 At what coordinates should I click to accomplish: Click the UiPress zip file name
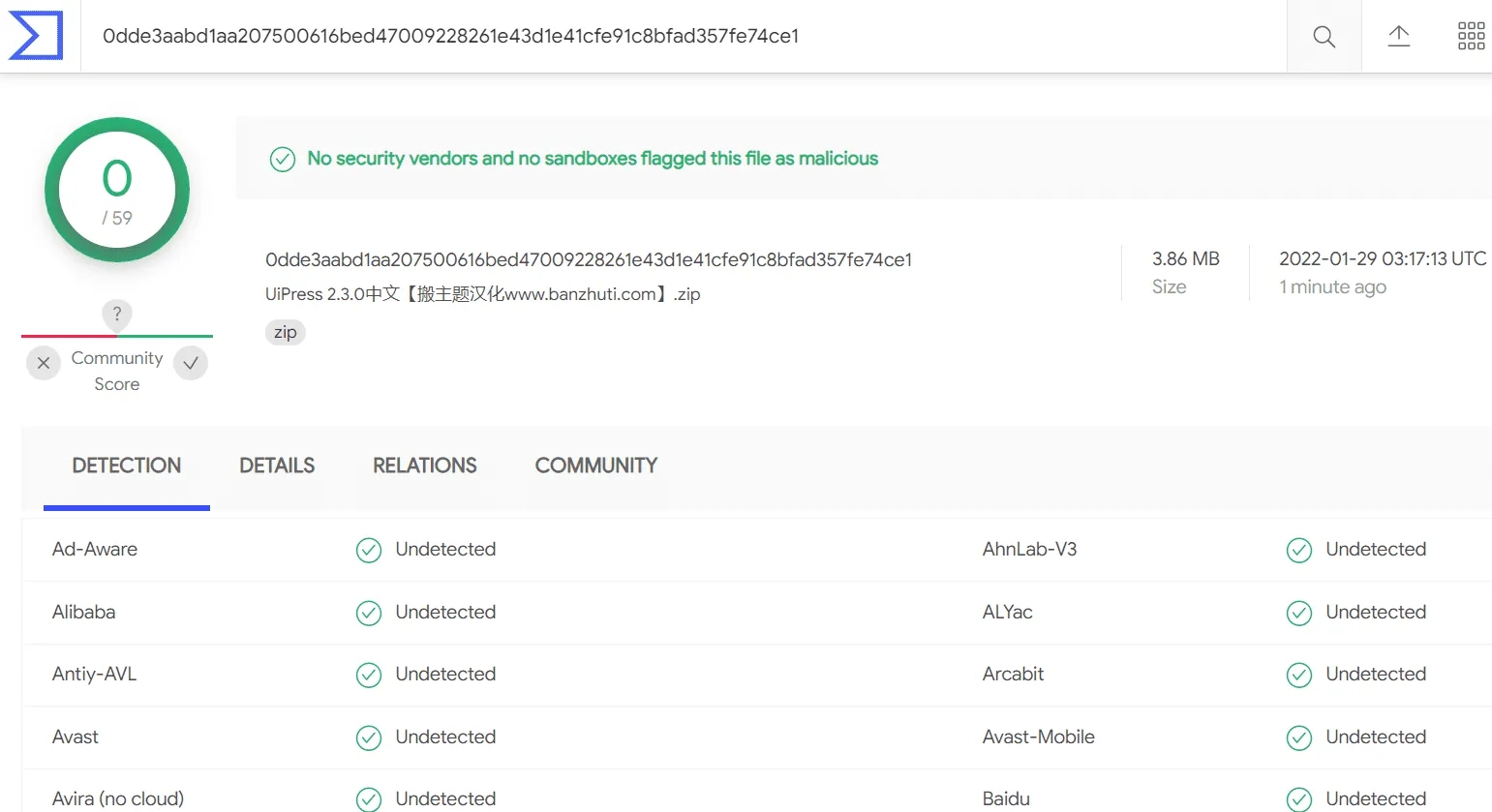click(x=482, y=294)
